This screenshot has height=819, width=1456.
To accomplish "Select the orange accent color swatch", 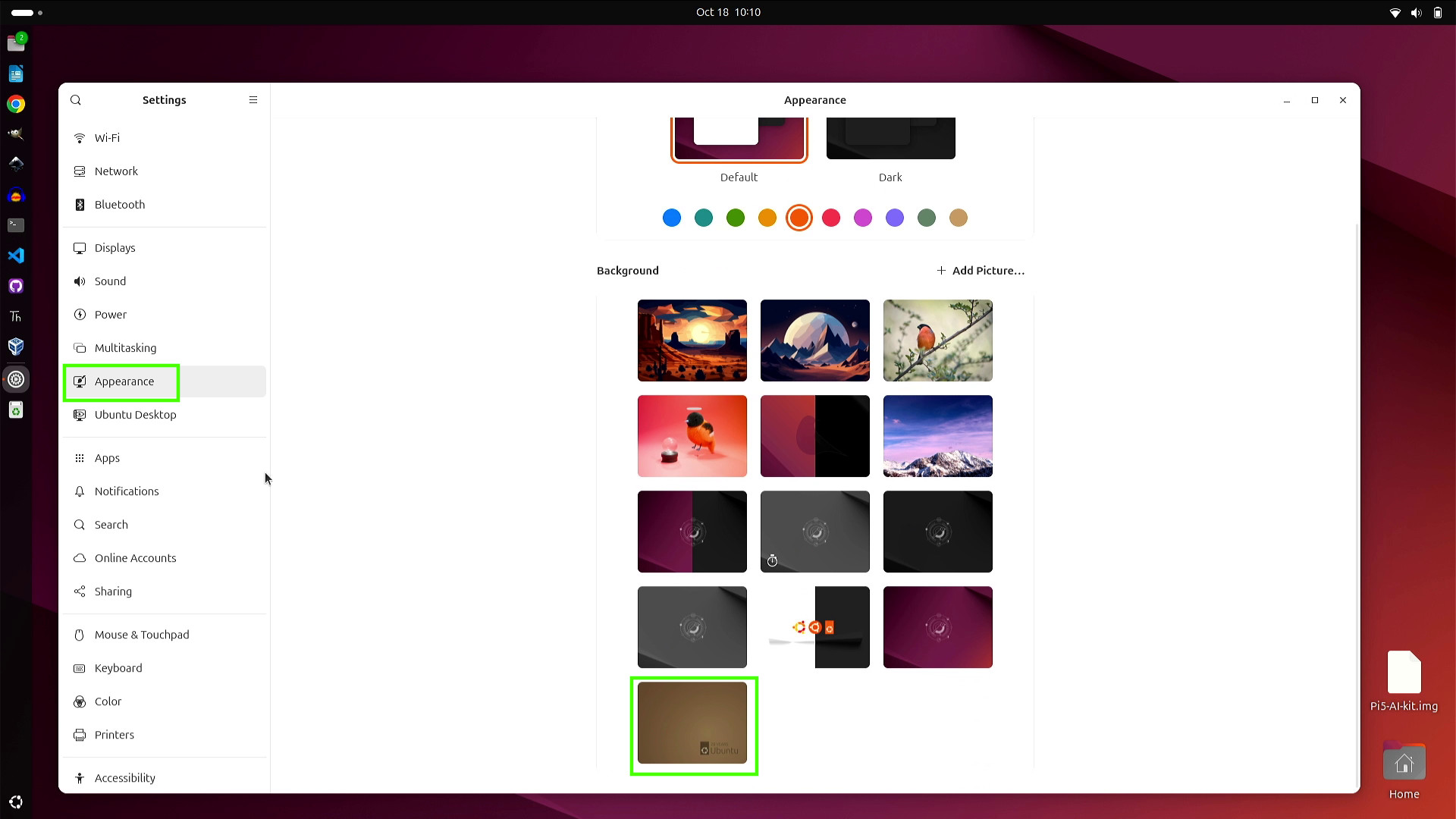I will click(x=799, y=218).
